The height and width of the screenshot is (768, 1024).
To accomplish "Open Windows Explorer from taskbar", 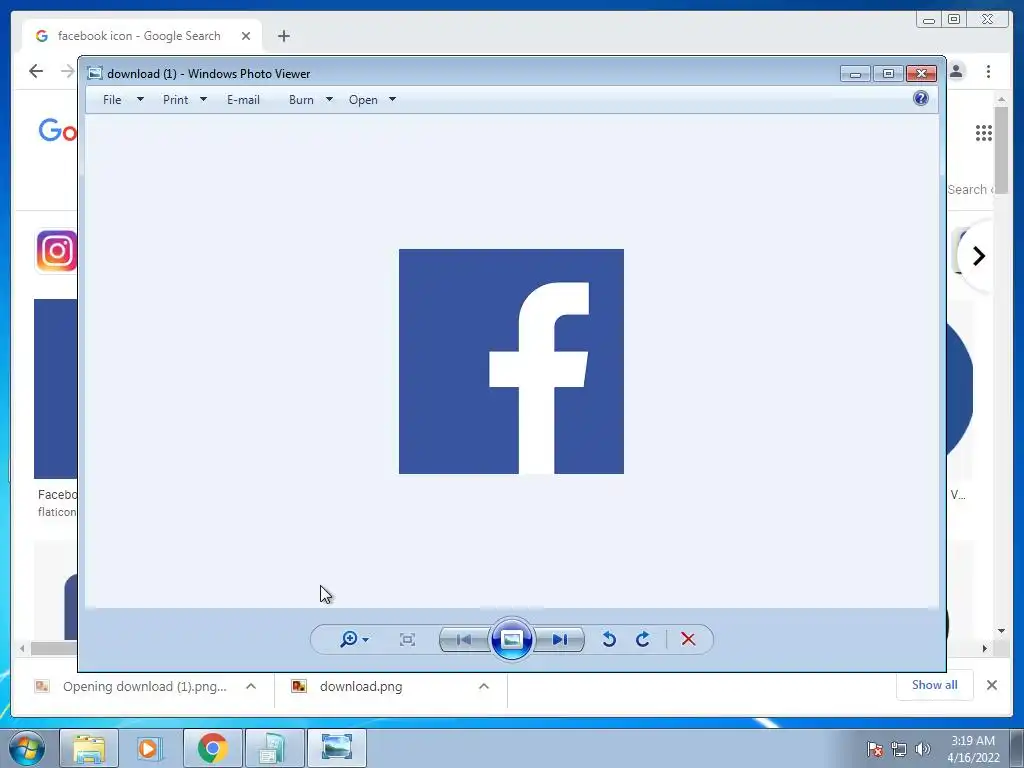I will tap(89, 748).
